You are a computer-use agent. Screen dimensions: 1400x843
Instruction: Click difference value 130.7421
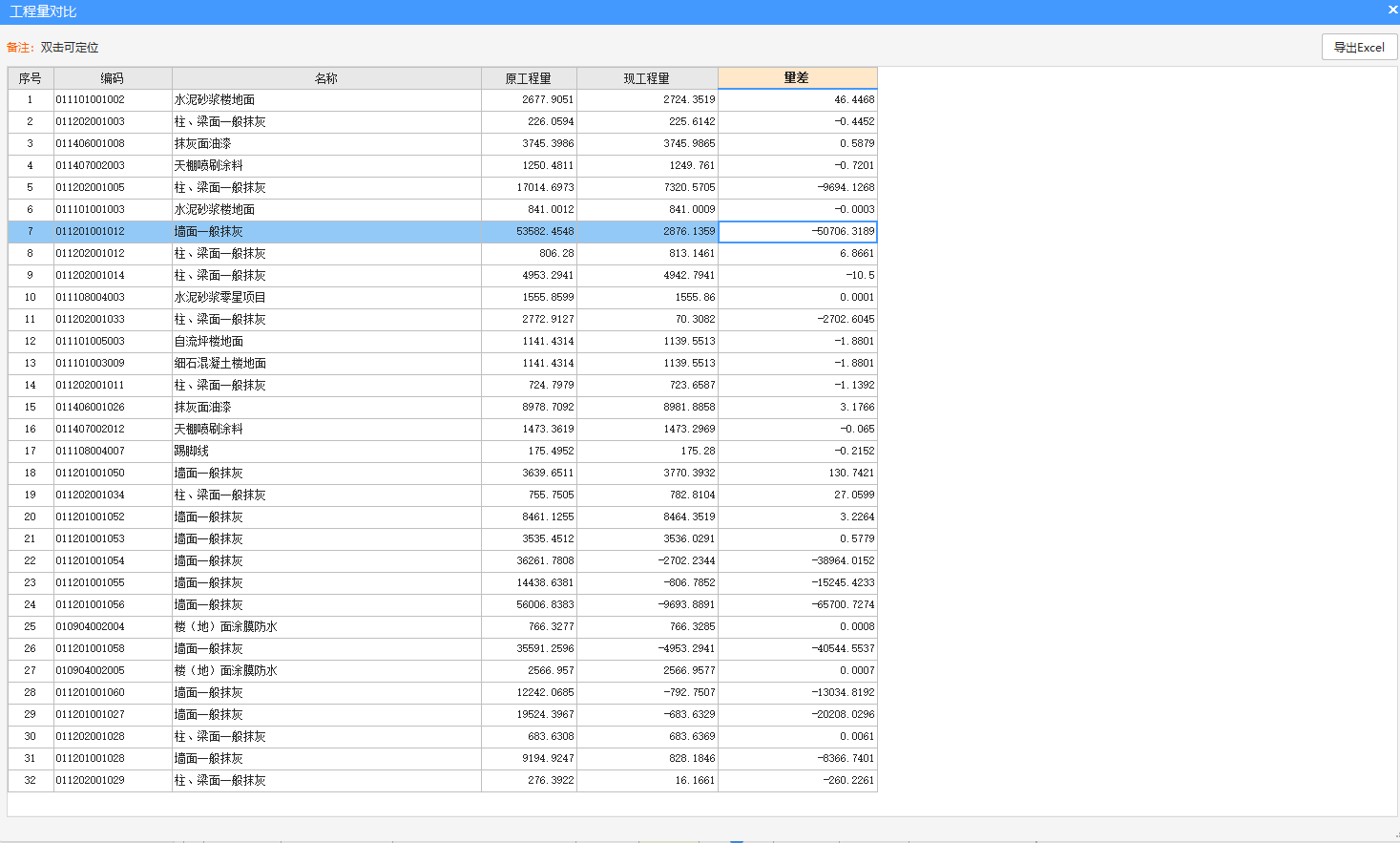point(798,473)
